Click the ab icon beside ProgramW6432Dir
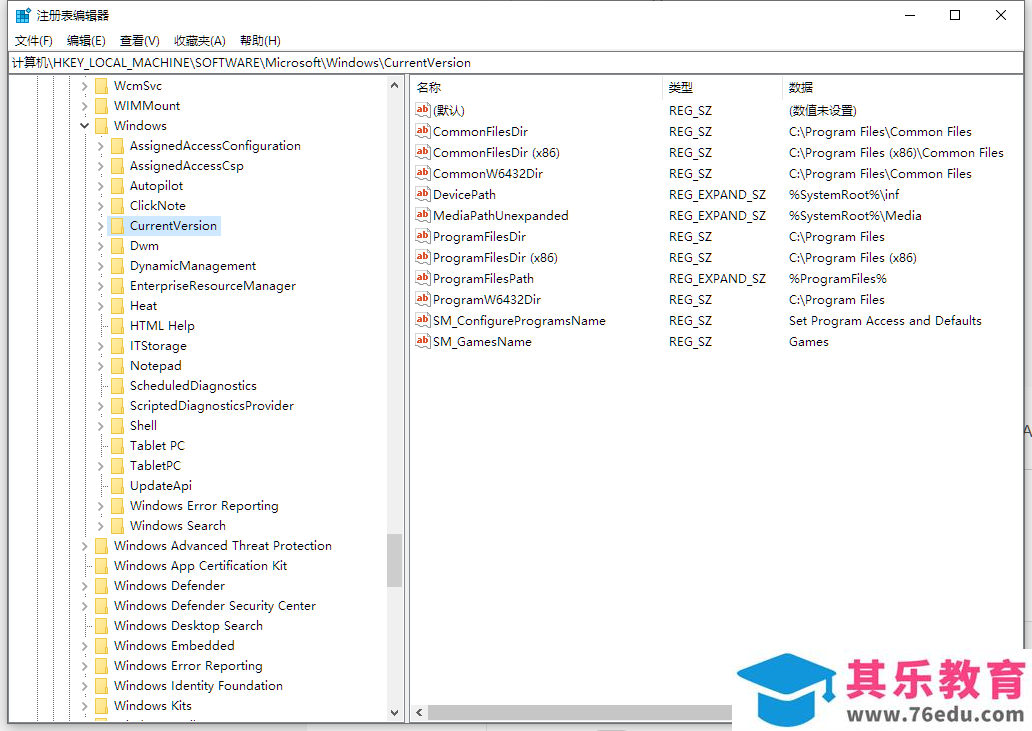The height and width of the screenshot is (731, 1032). (423, 299)
